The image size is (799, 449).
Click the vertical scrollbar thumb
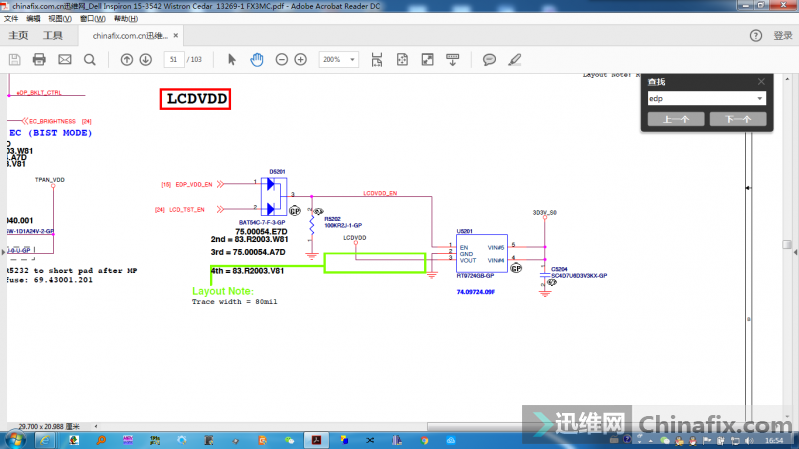point(787,245)
